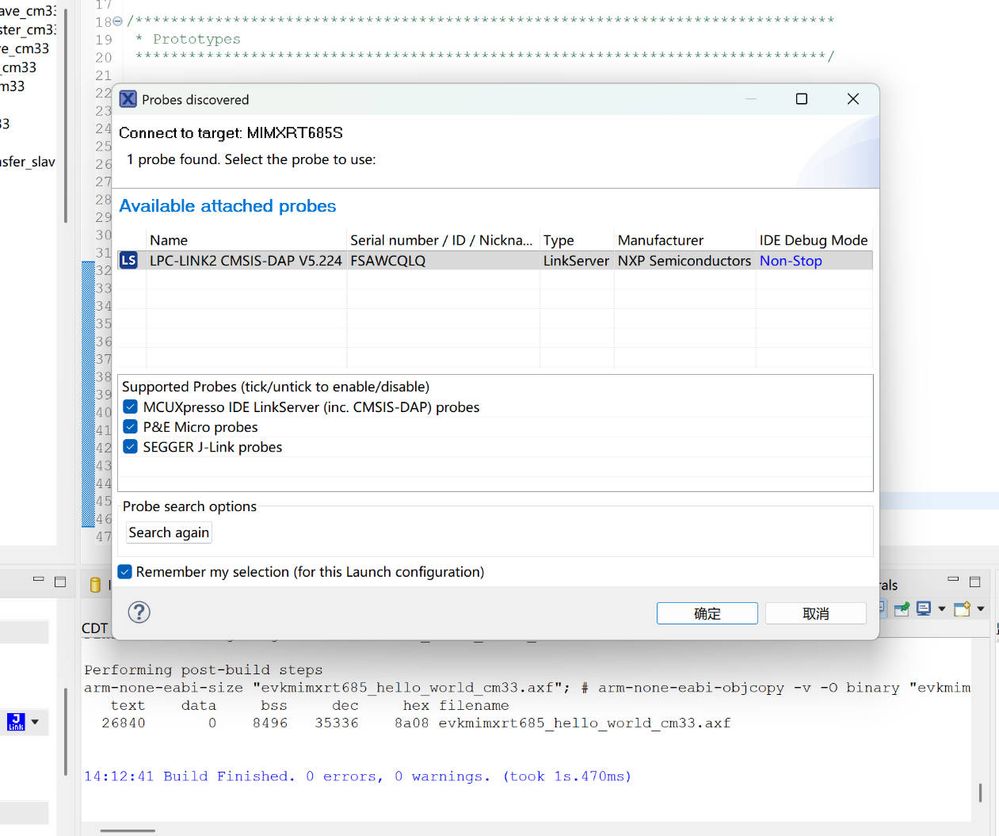Switch to the CDT console tab
Viewport: 999px width, 836px height.
click(x=93, y=627)
